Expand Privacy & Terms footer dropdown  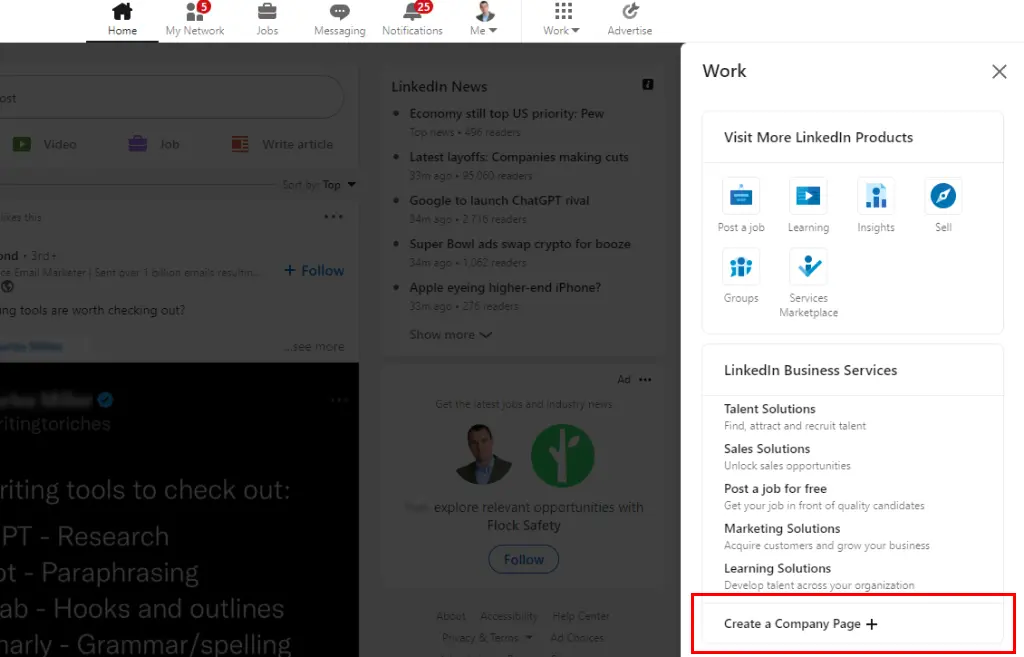point(487,637)
